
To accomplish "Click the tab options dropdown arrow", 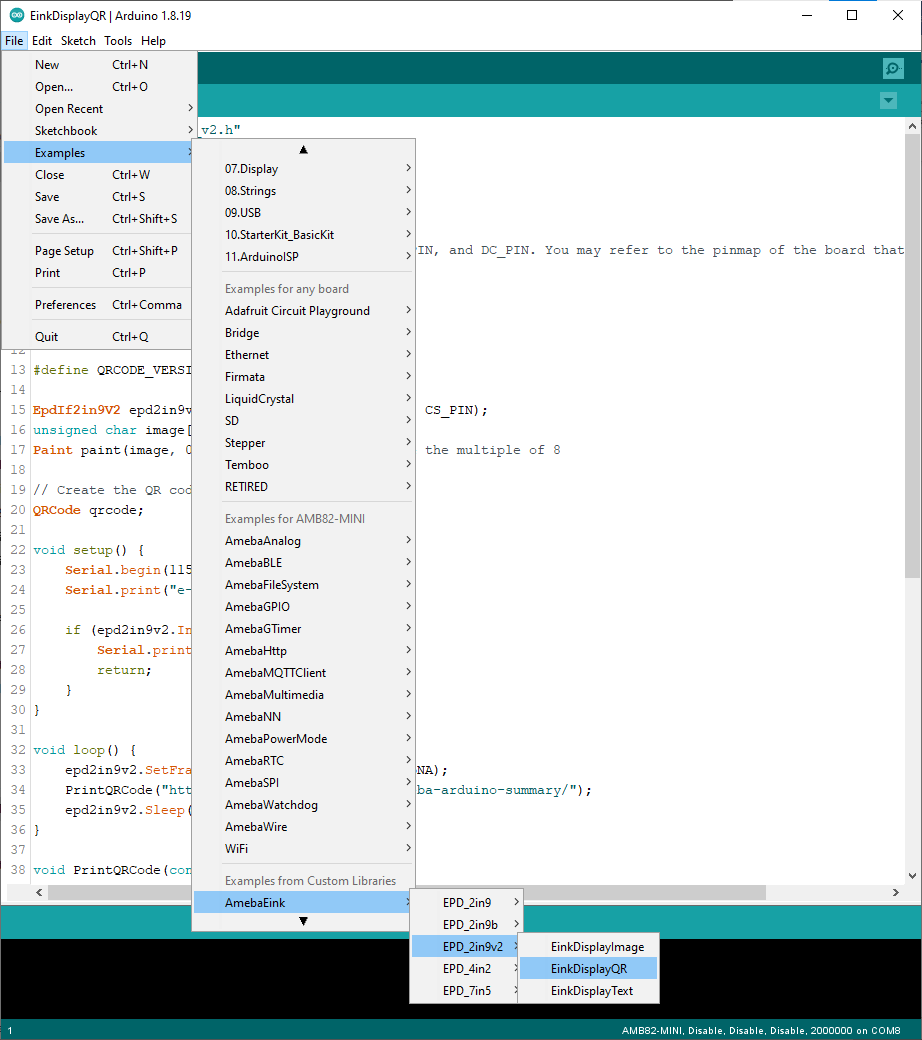I will (887, 101).
